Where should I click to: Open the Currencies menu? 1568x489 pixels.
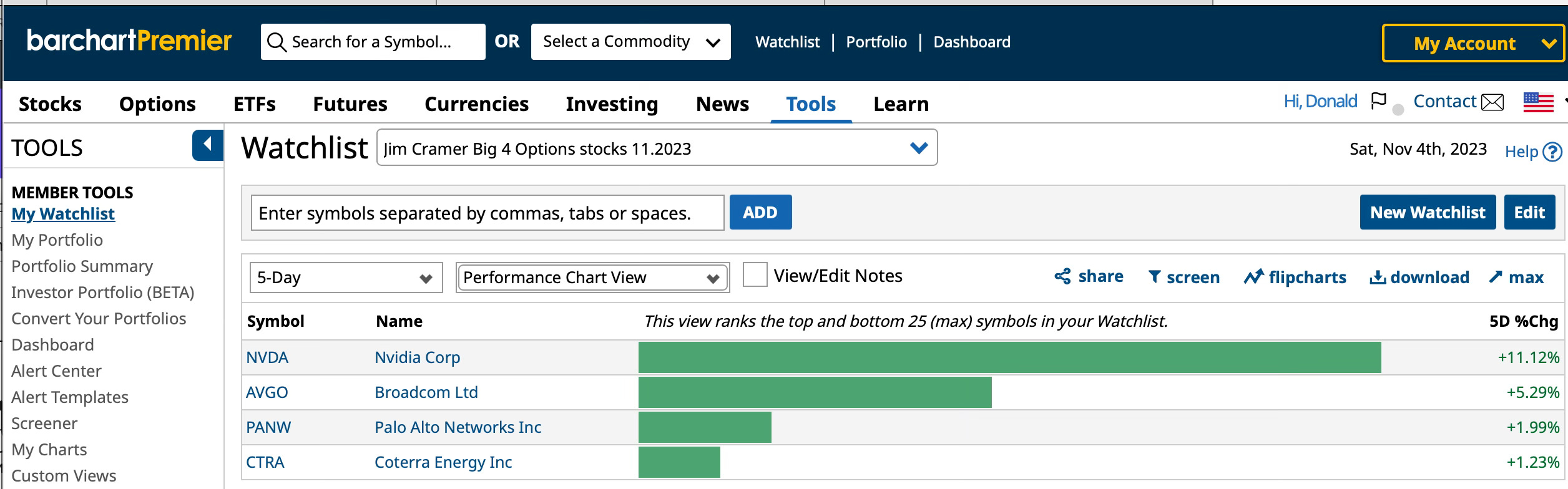476,104
